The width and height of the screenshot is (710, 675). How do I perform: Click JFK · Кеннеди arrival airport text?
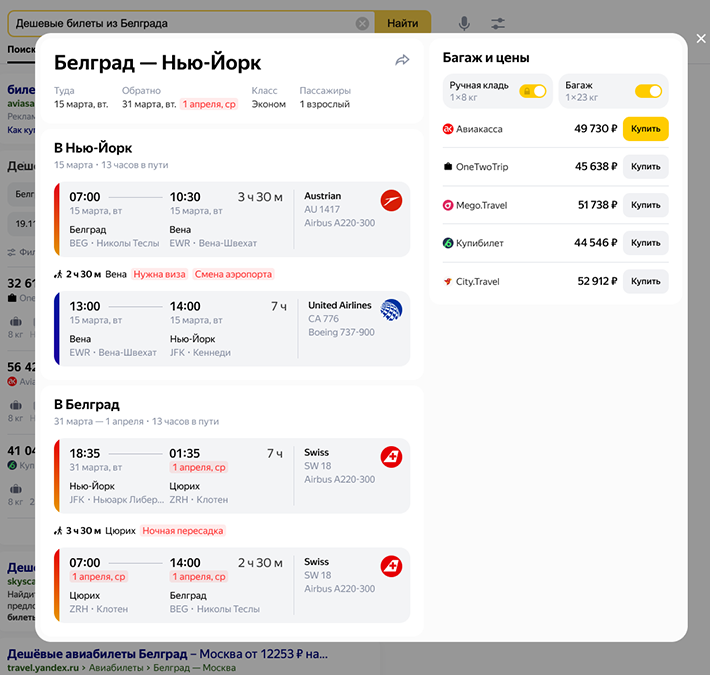(x=200, y=353)
